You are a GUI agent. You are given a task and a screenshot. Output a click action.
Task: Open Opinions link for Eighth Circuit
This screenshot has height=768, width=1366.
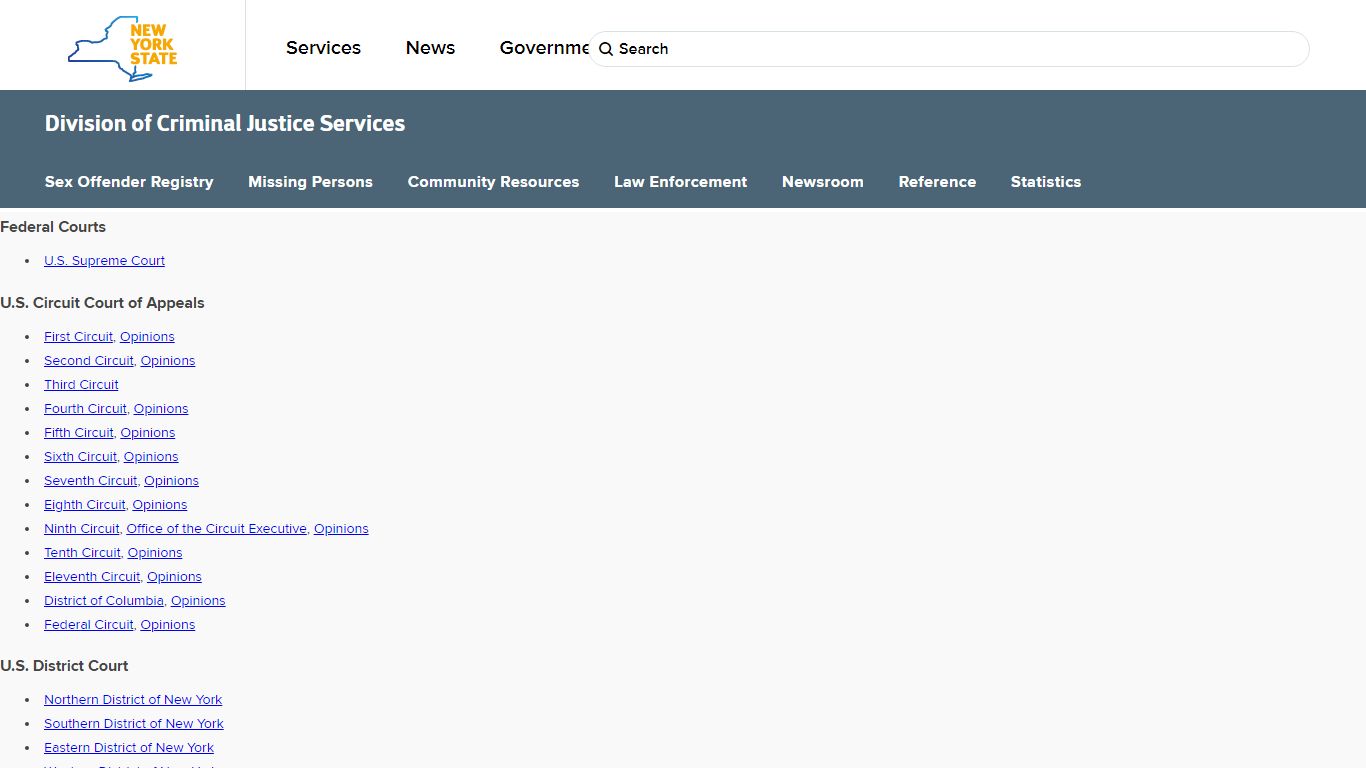click(160, 505)
